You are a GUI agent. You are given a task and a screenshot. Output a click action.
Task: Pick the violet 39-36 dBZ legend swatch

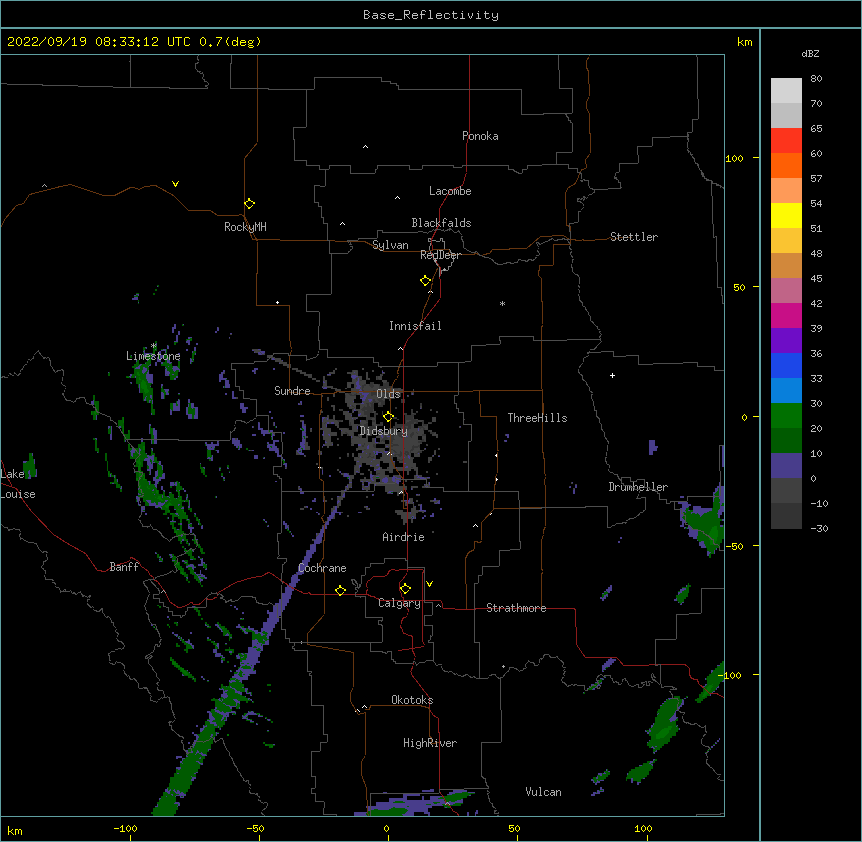(786, 341)
